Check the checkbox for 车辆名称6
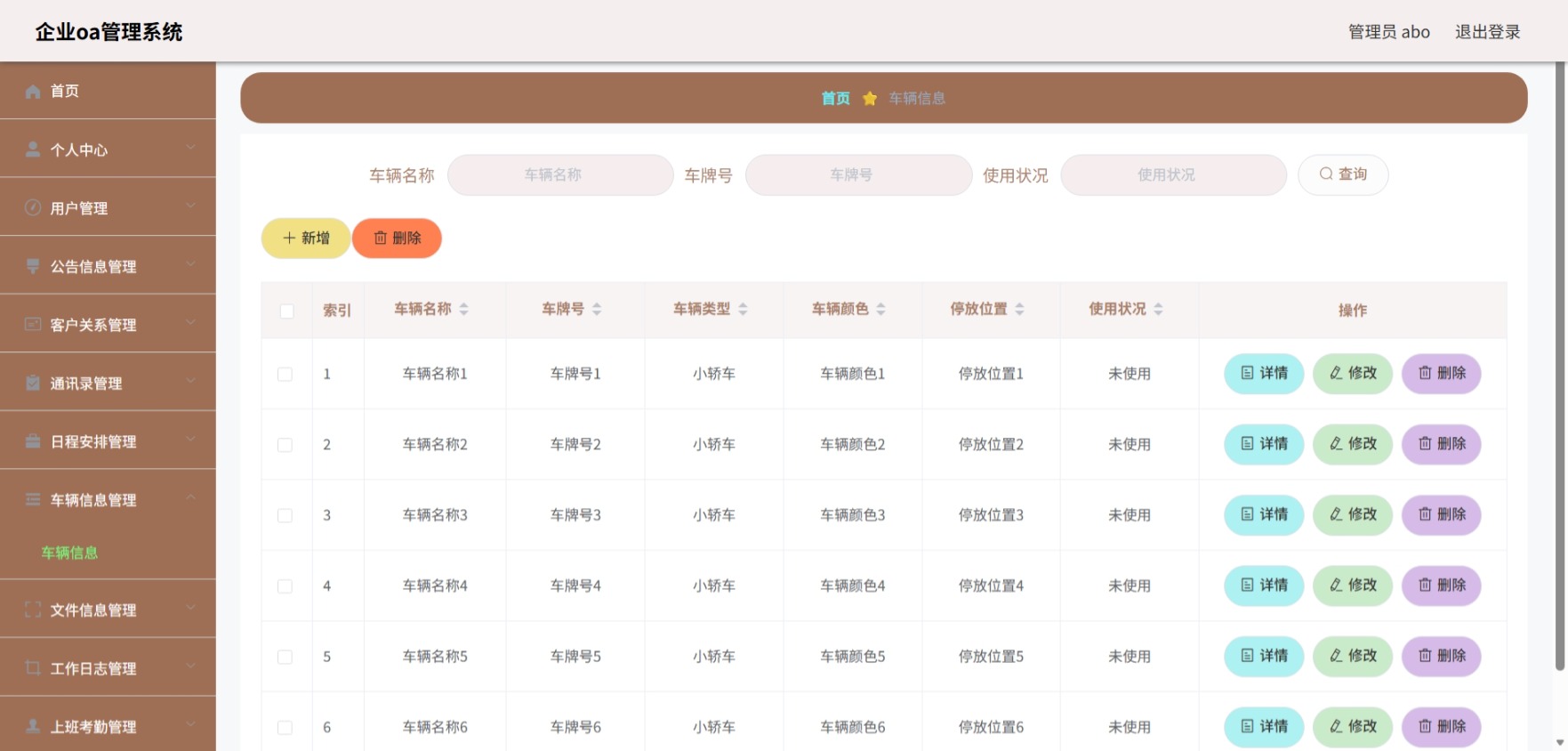 285,728
